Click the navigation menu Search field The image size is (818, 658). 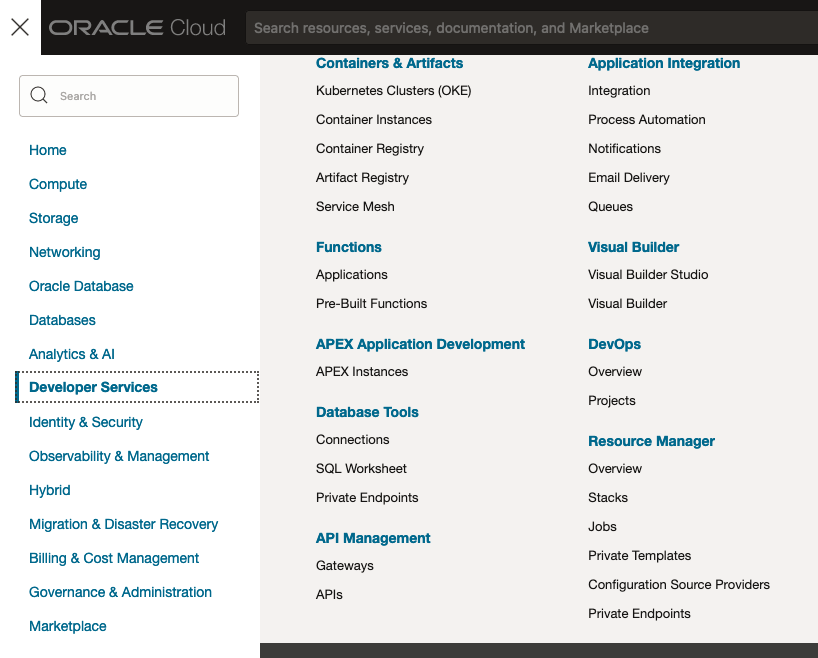[x=140, y=96]
